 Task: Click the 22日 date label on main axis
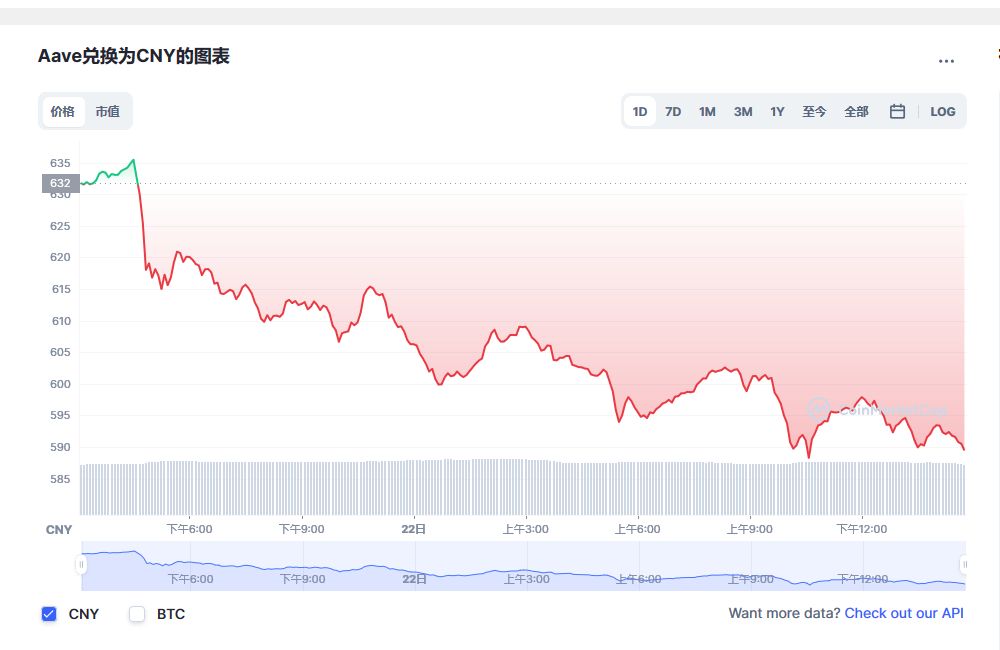point(414,529)
